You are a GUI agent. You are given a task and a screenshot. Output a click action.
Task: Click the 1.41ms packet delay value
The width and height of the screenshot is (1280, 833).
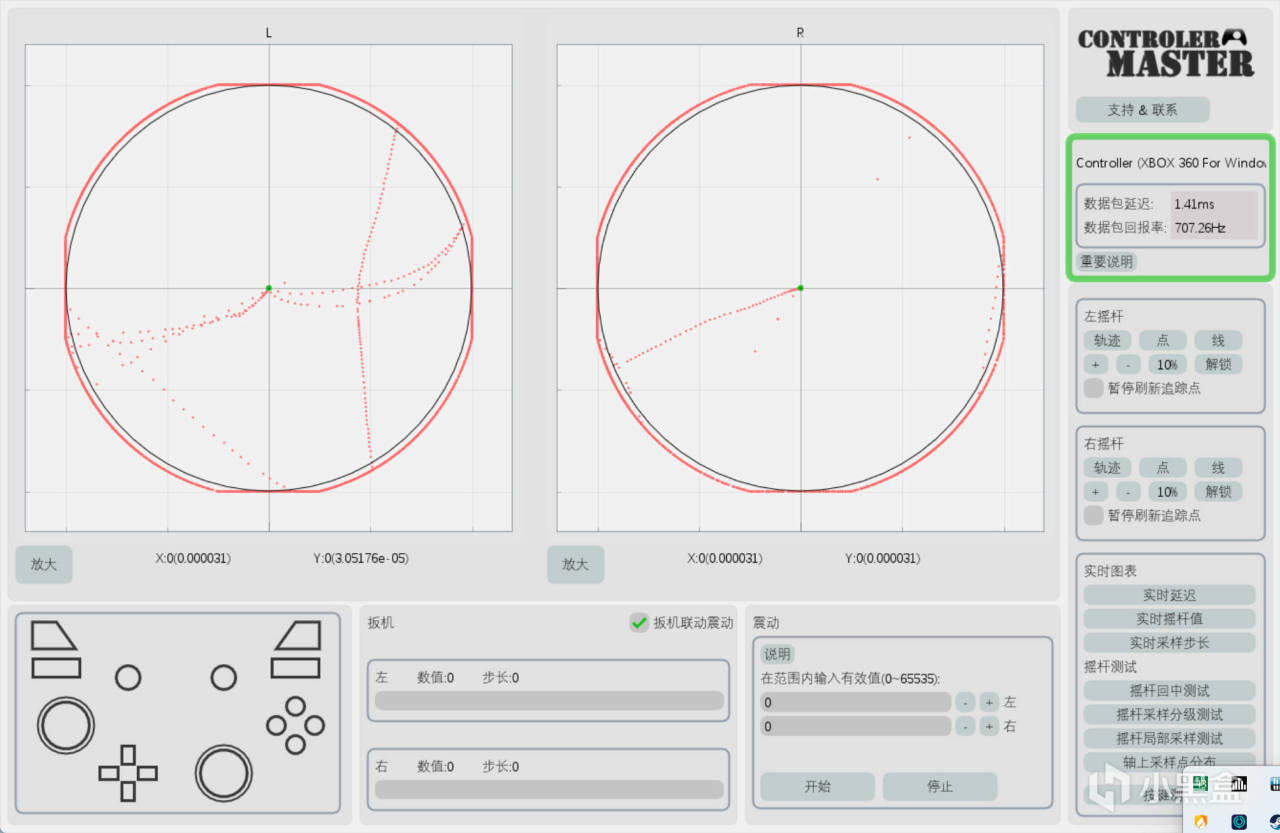1194,204
